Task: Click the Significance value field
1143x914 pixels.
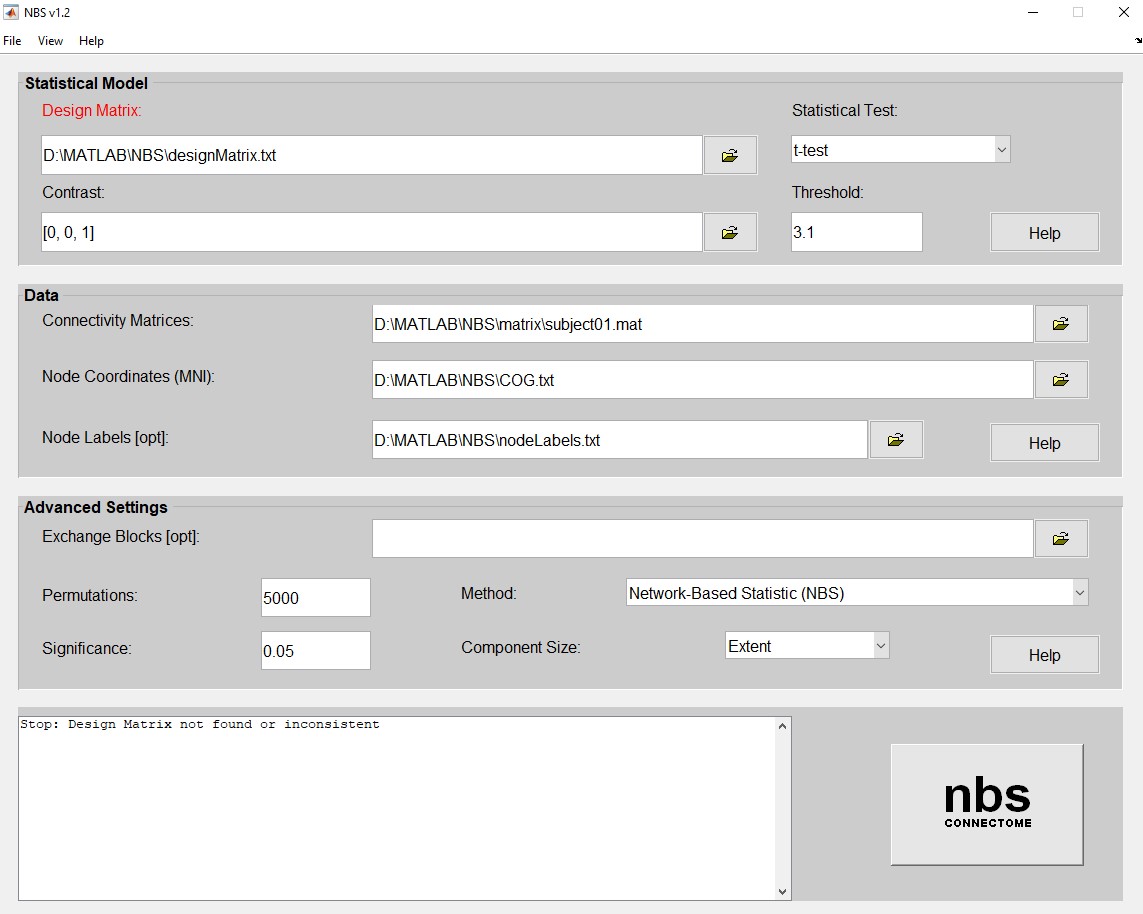Action: coord(315,651)
